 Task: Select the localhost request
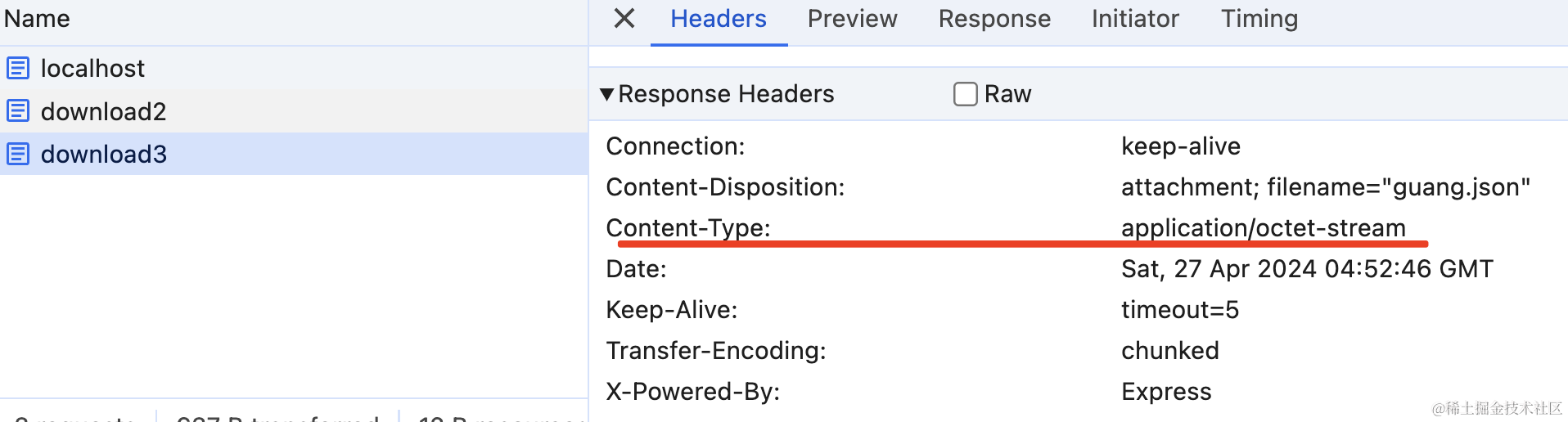[92, 68]
